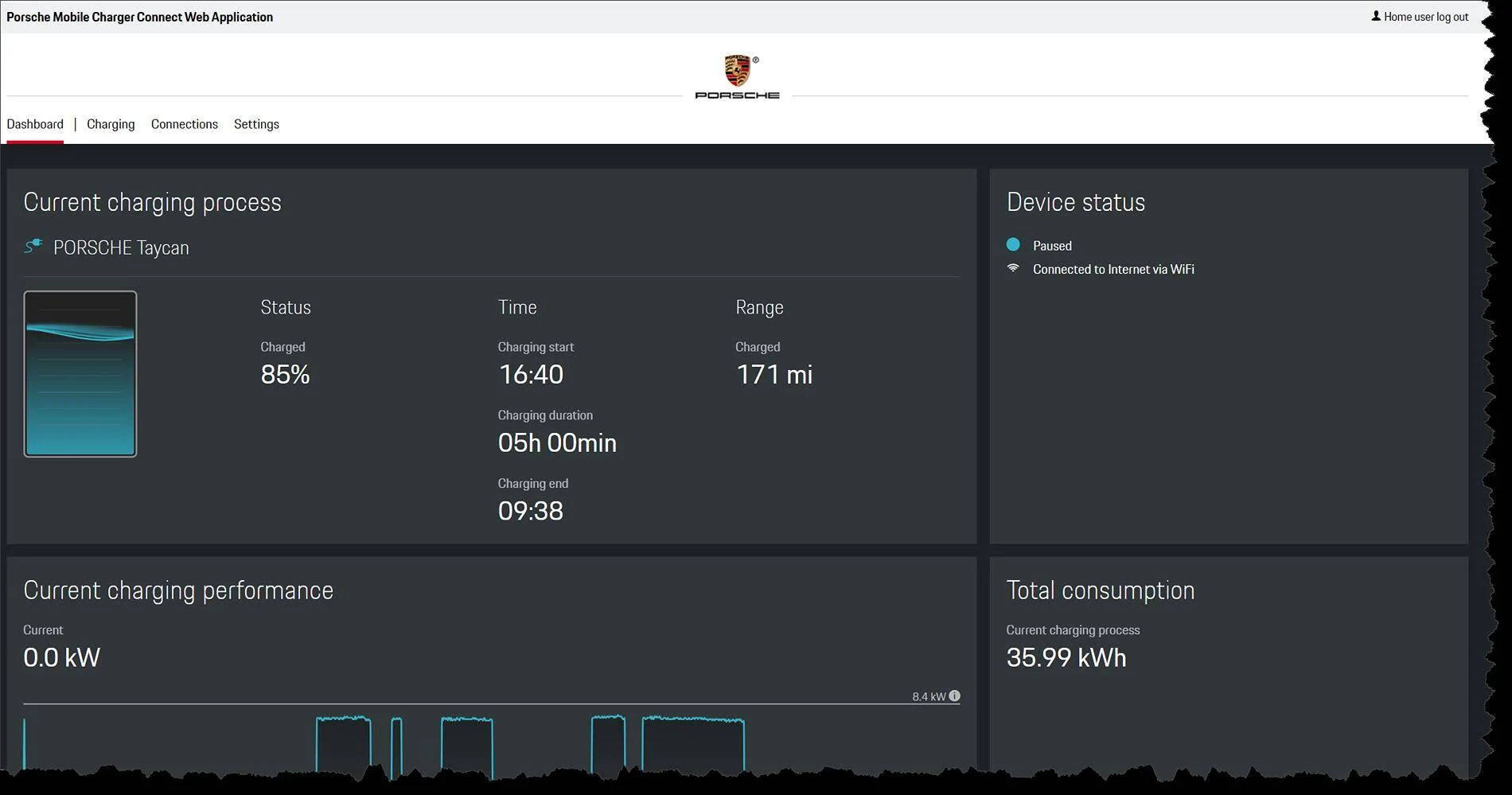
Task: Click the charging end time 09:38
Action: coord(531,511)
